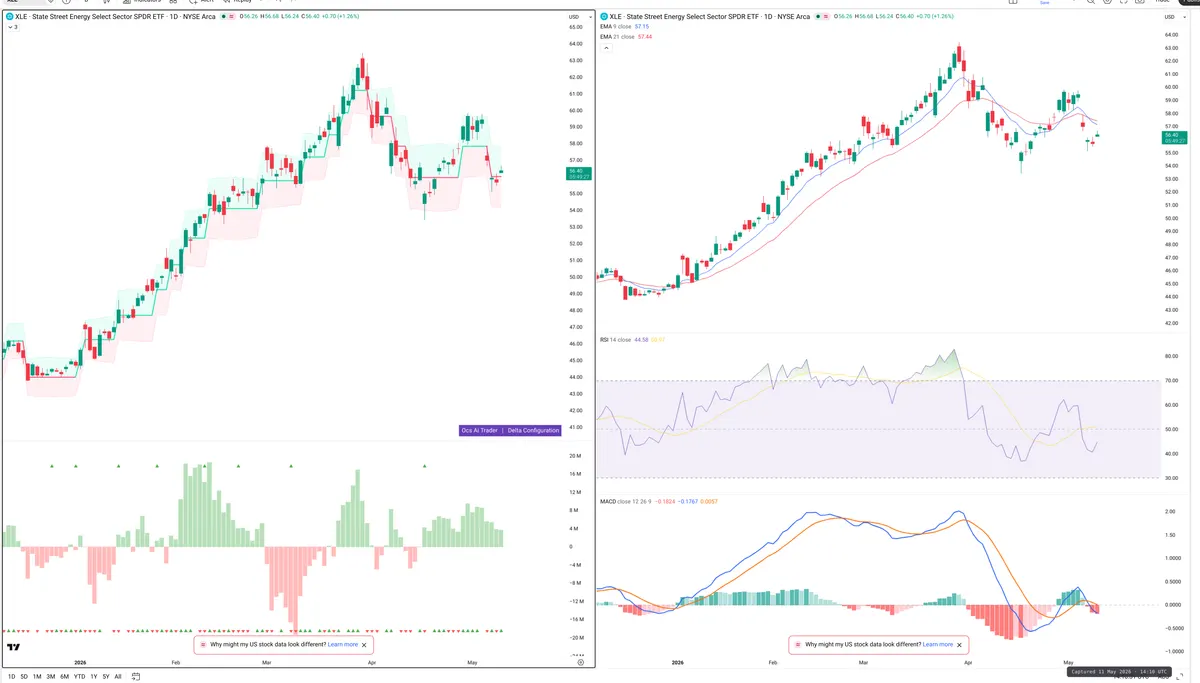Follow left chart's Learn more link
This screenshot has height=683, width=1200.
(343, 645)
